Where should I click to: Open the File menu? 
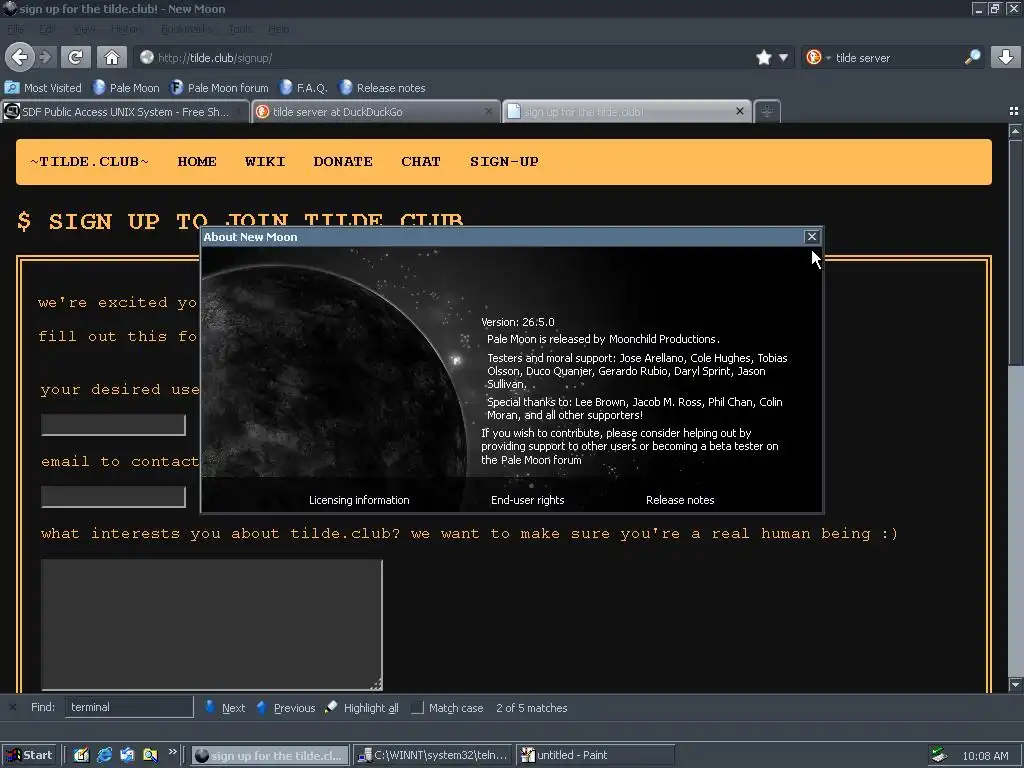click(15, 29)
